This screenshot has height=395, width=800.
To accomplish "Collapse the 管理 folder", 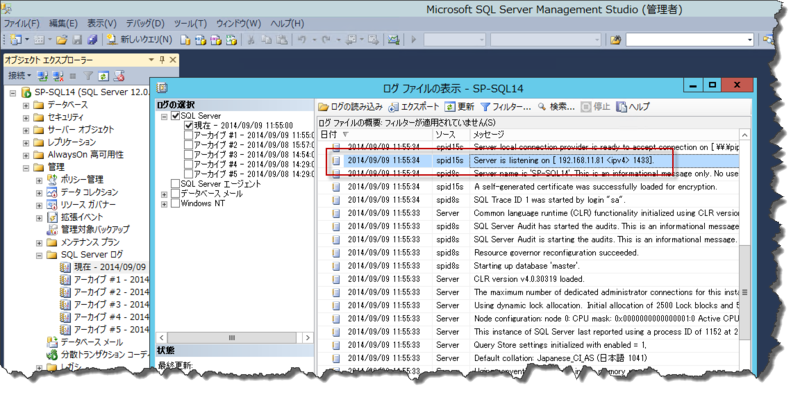I will click(26, 167).
